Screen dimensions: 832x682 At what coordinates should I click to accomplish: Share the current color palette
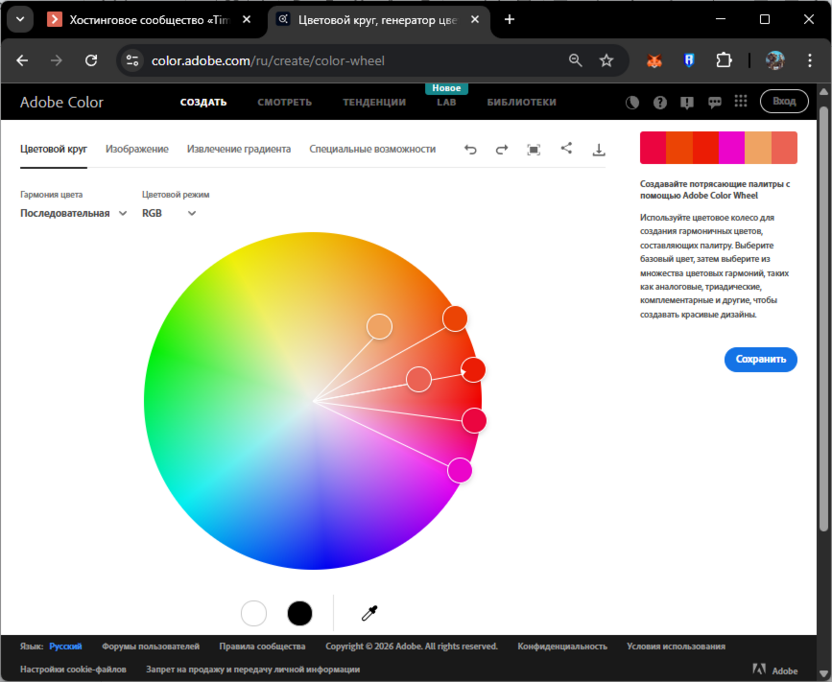tap(566, 148)
